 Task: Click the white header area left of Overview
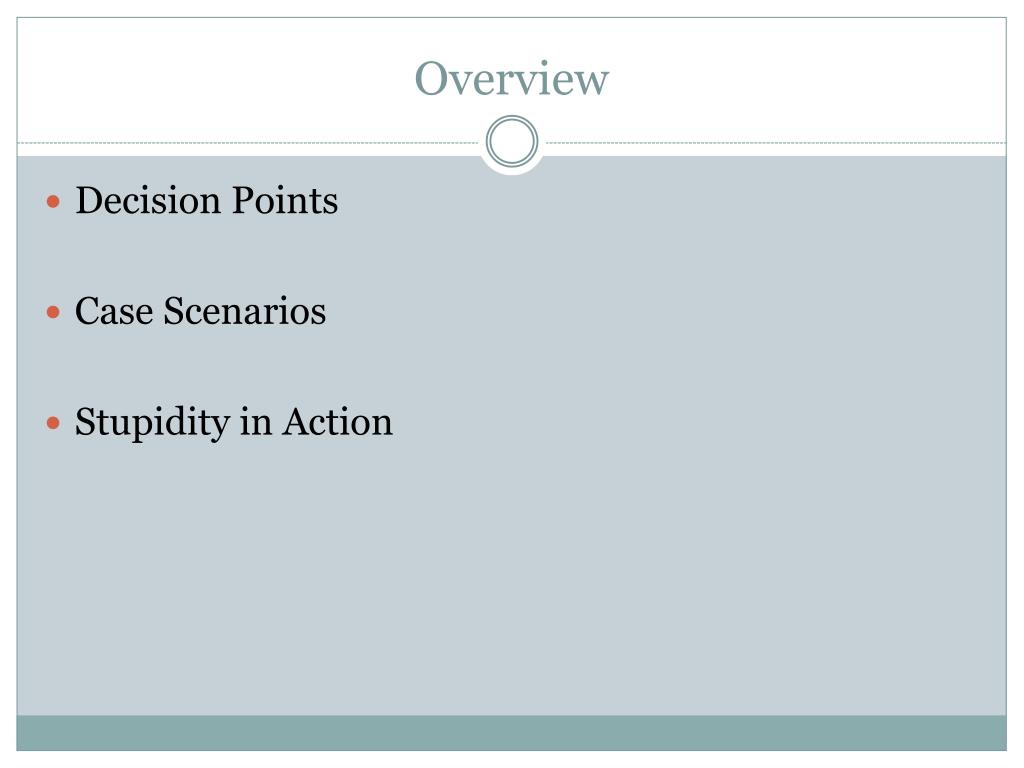pos(216,78)
